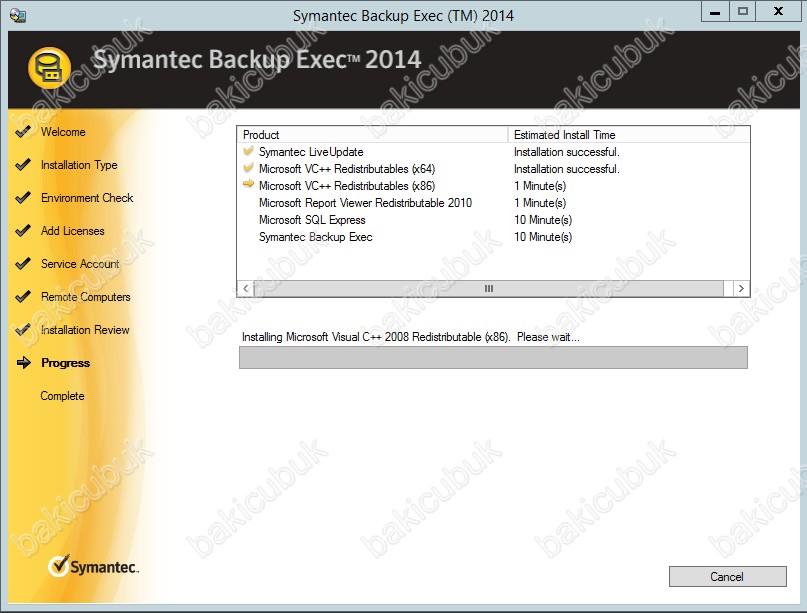The height and width of the screenshot is (613, 807).
Task: Click the Add Licenses checkmark icon
Action: 23,231
